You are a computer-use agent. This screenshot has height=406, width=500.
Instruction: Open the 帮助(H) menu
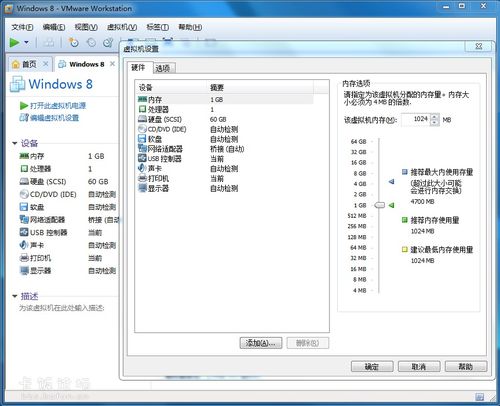click(190, 27)
